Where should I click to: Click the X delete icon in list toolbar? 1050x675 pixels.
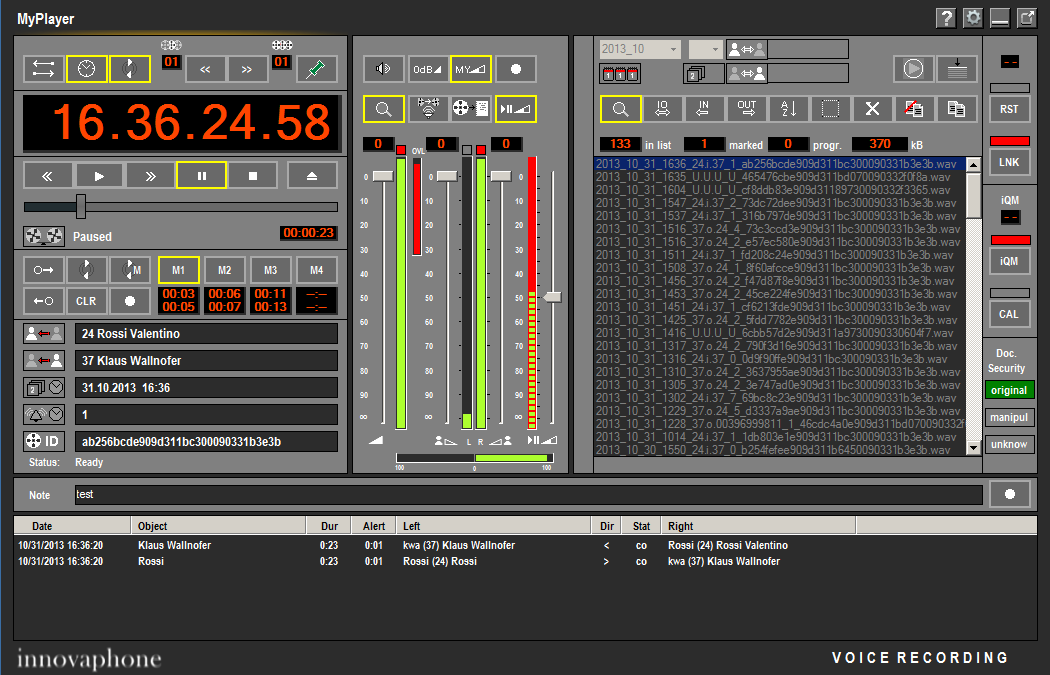tap(872, 109)
